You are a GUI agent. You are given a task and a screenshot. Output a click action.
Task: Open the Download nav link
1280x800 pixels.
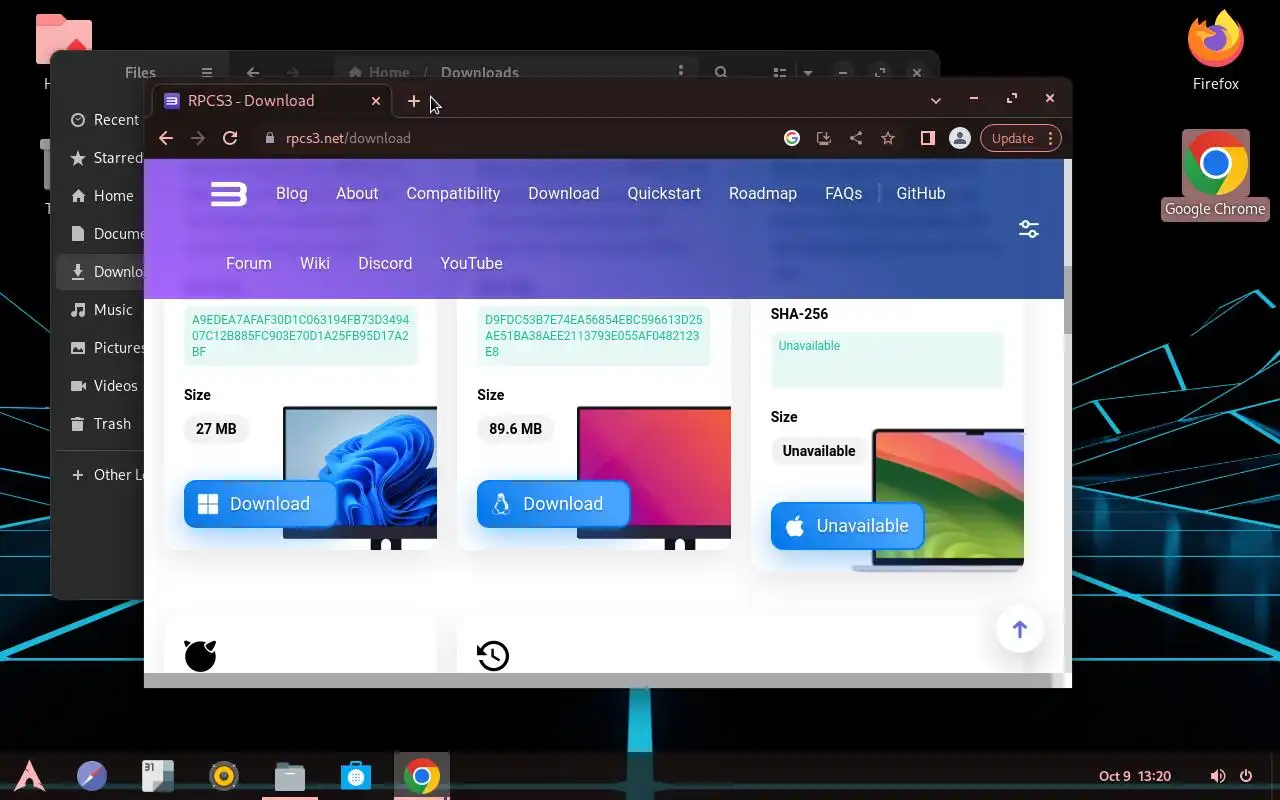coord(564,193)
